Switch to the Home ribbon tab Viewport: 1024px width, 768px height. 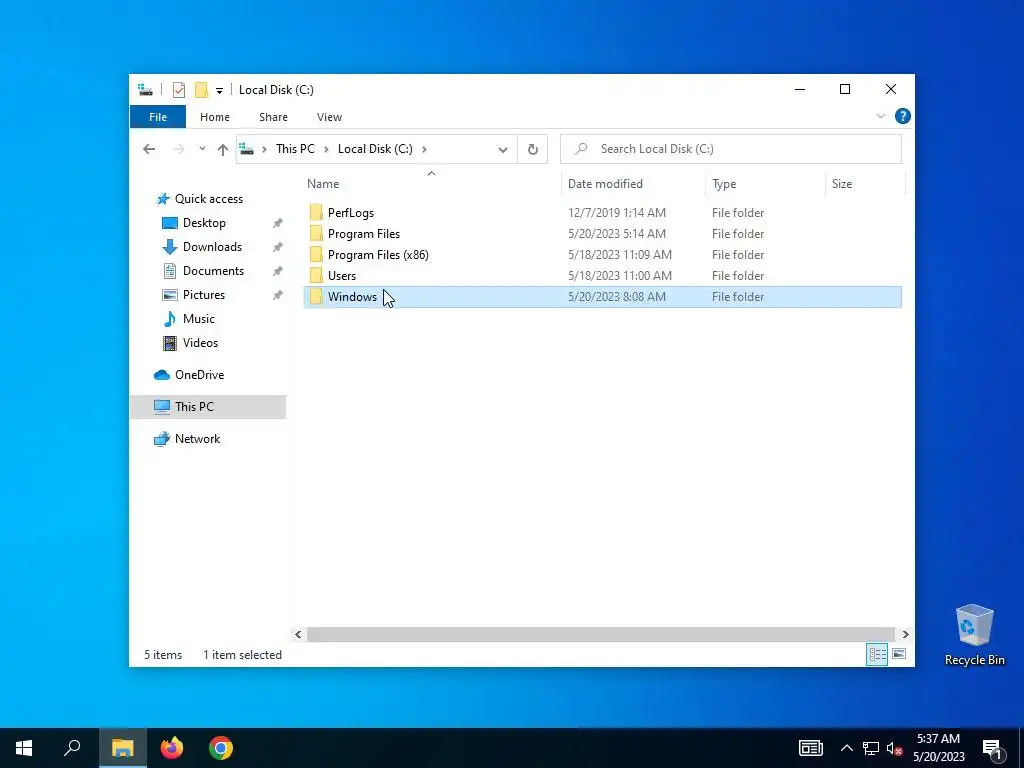tap(215, 117)
